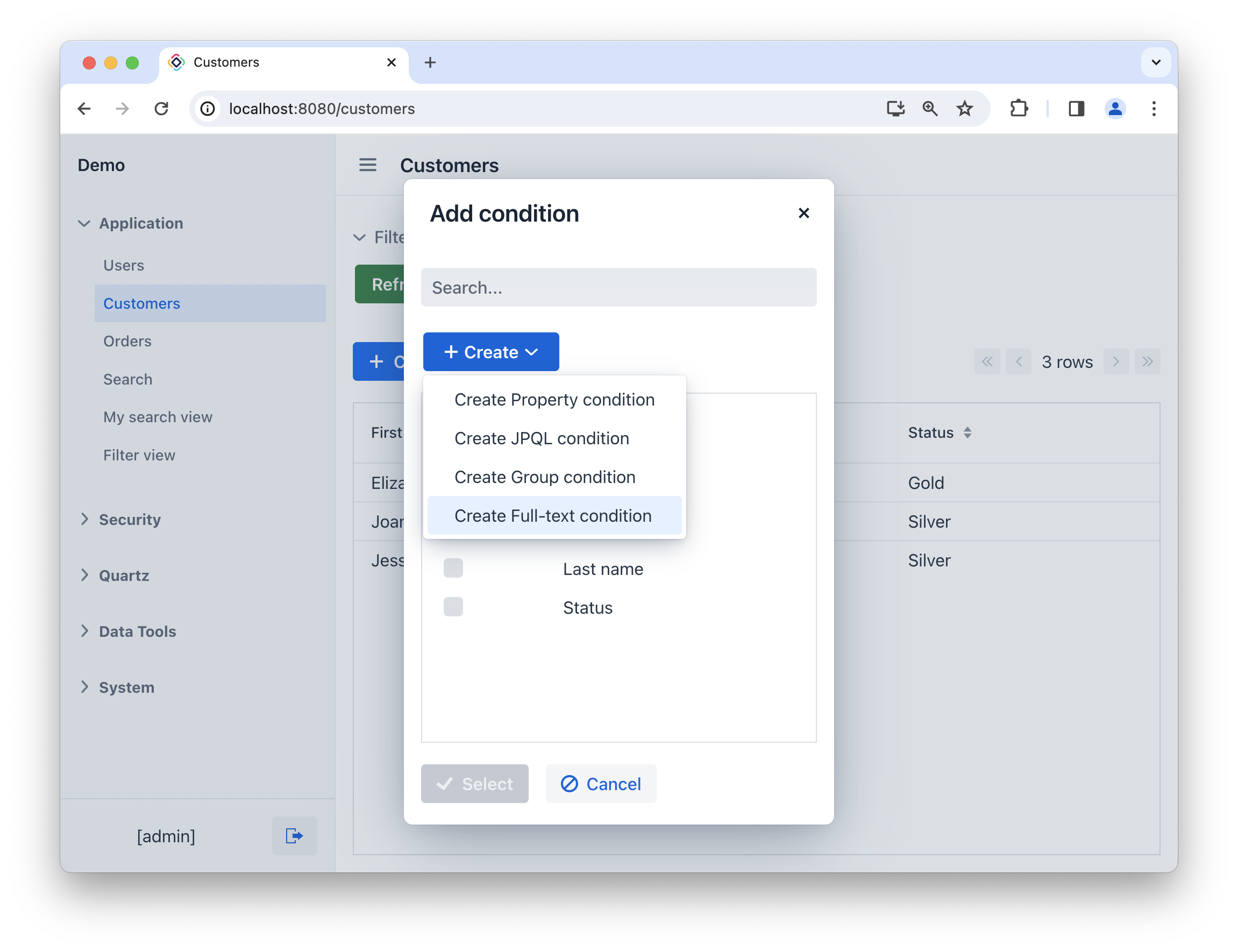This screenshot has width=1238, height=952.
Task: Click the logout icon next to admin
Action: [294, 836]
